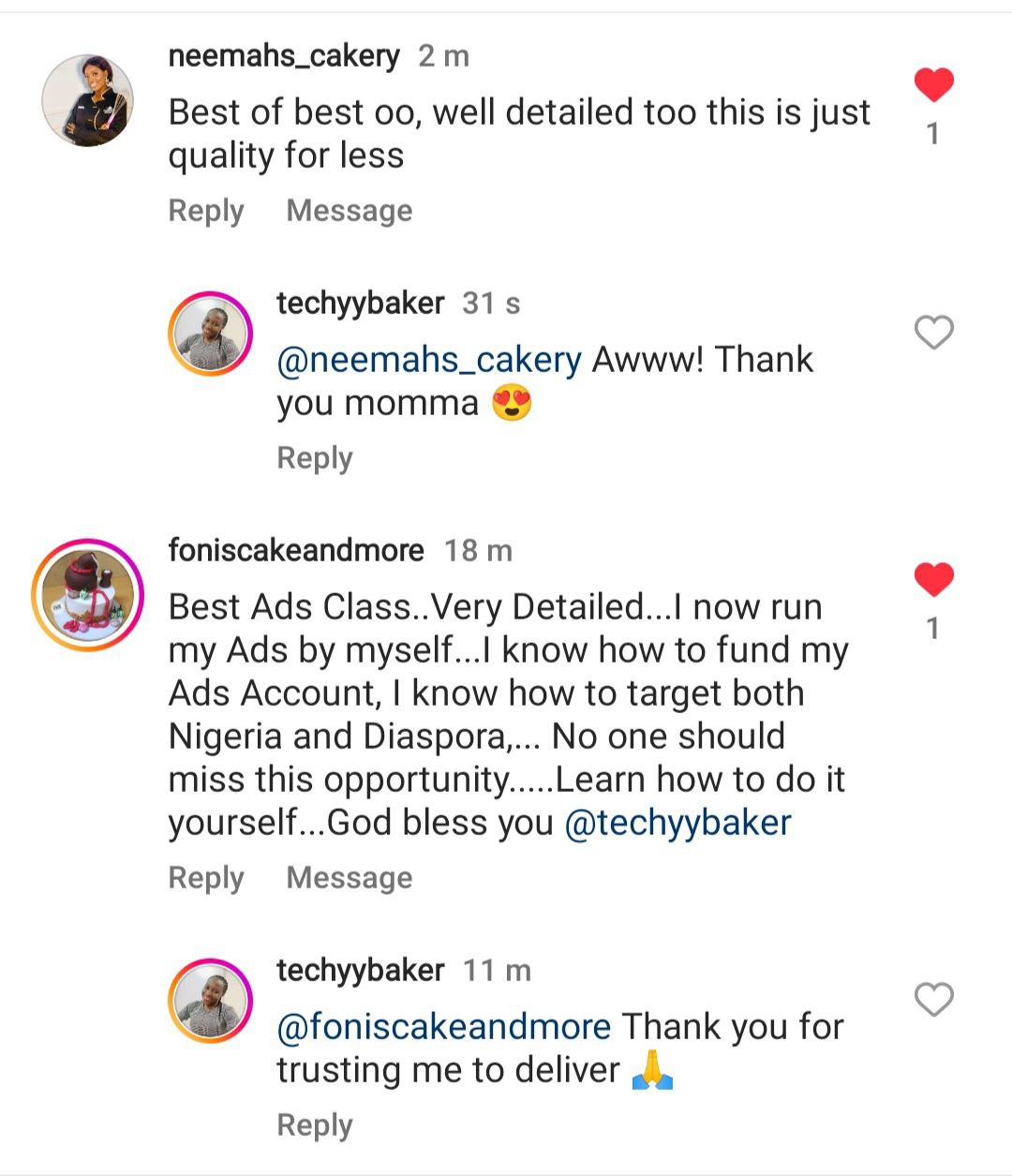Open neemahs_cakery profile picture
Screen dimensions: 1012x1176
point(88,100)
